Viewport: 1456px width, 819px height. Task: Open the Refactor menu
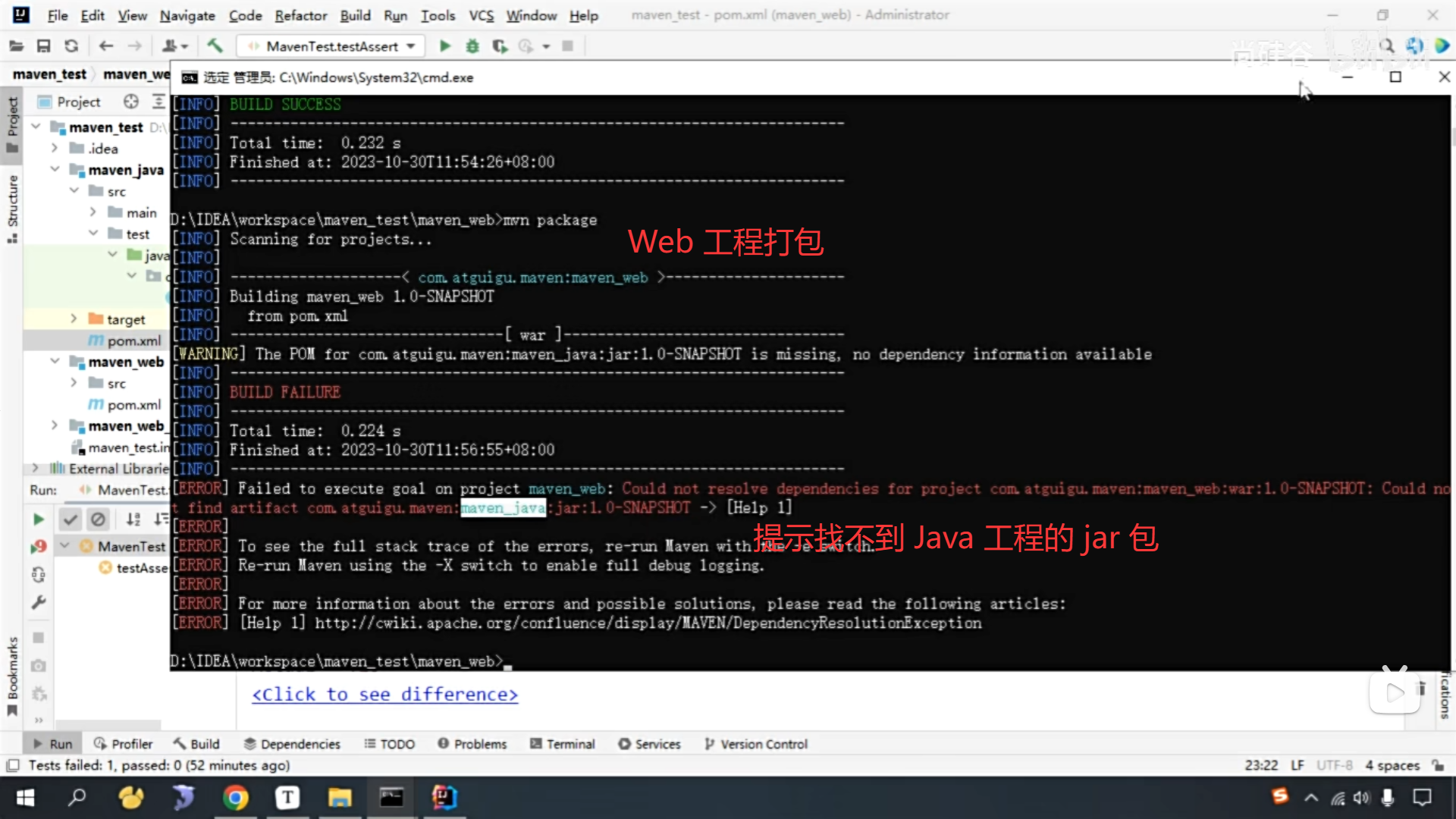point(300,15)
